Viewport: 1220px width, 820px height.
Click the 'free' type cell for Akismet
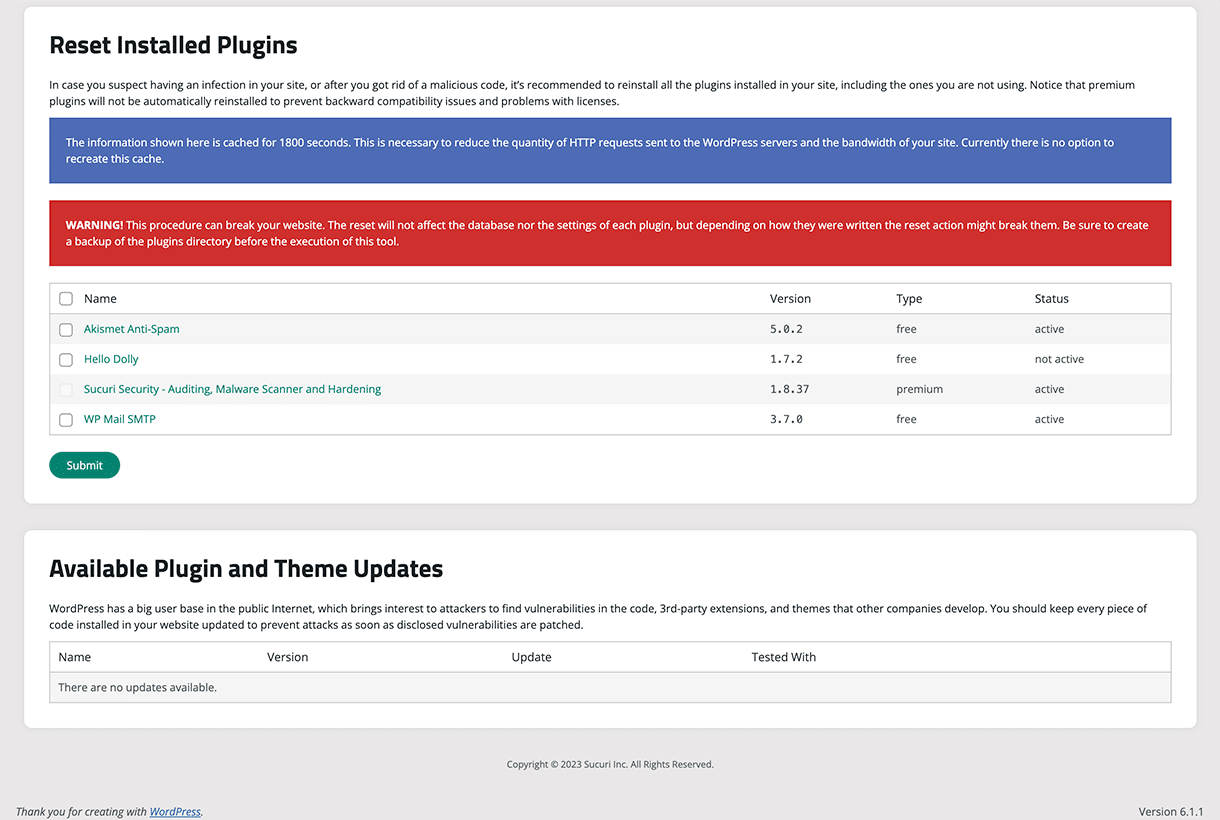tap(906, 329)
